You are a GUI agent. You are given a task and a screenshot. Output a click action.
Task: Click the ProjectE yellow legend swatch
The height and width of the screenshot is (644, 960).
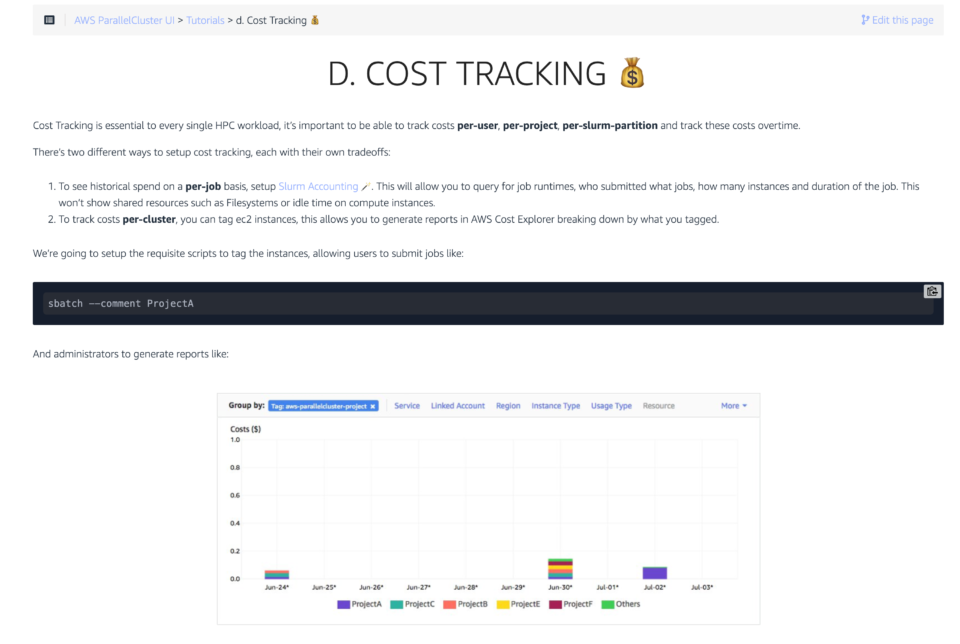click(503, 604)
